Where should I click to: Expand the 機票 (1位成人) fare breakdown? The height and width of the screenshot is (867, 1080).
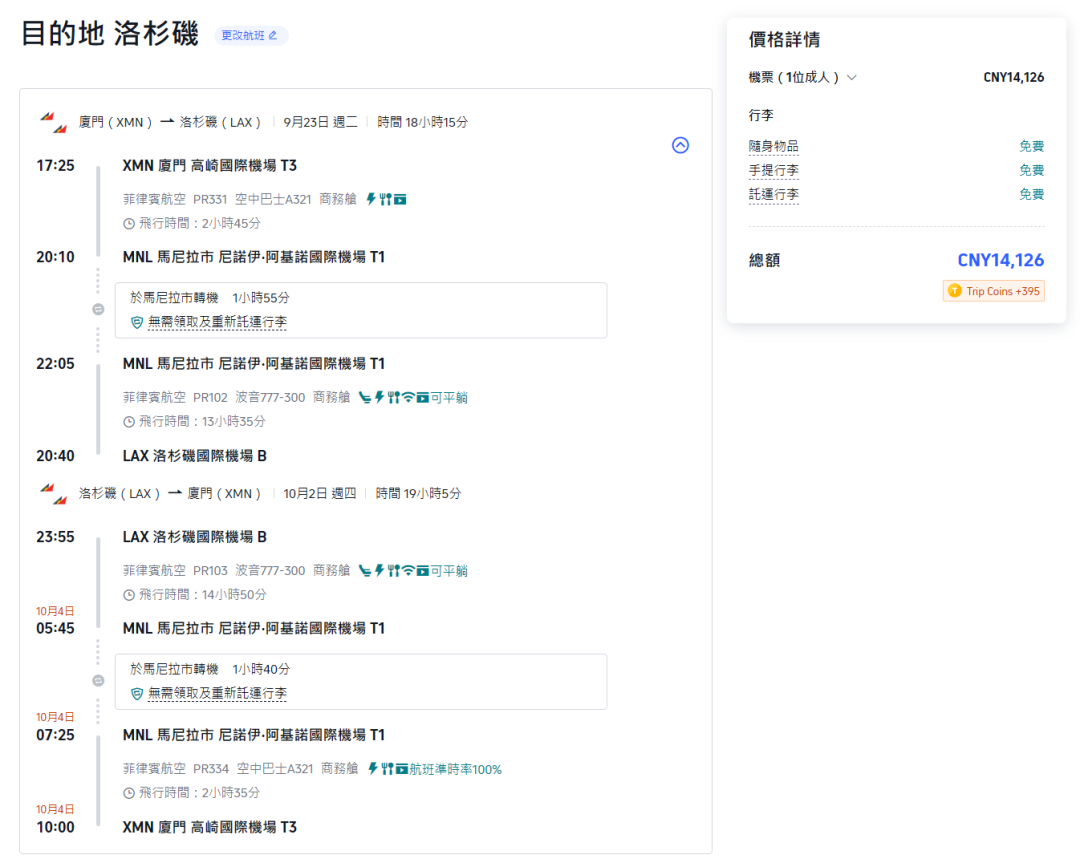point(803,77)
